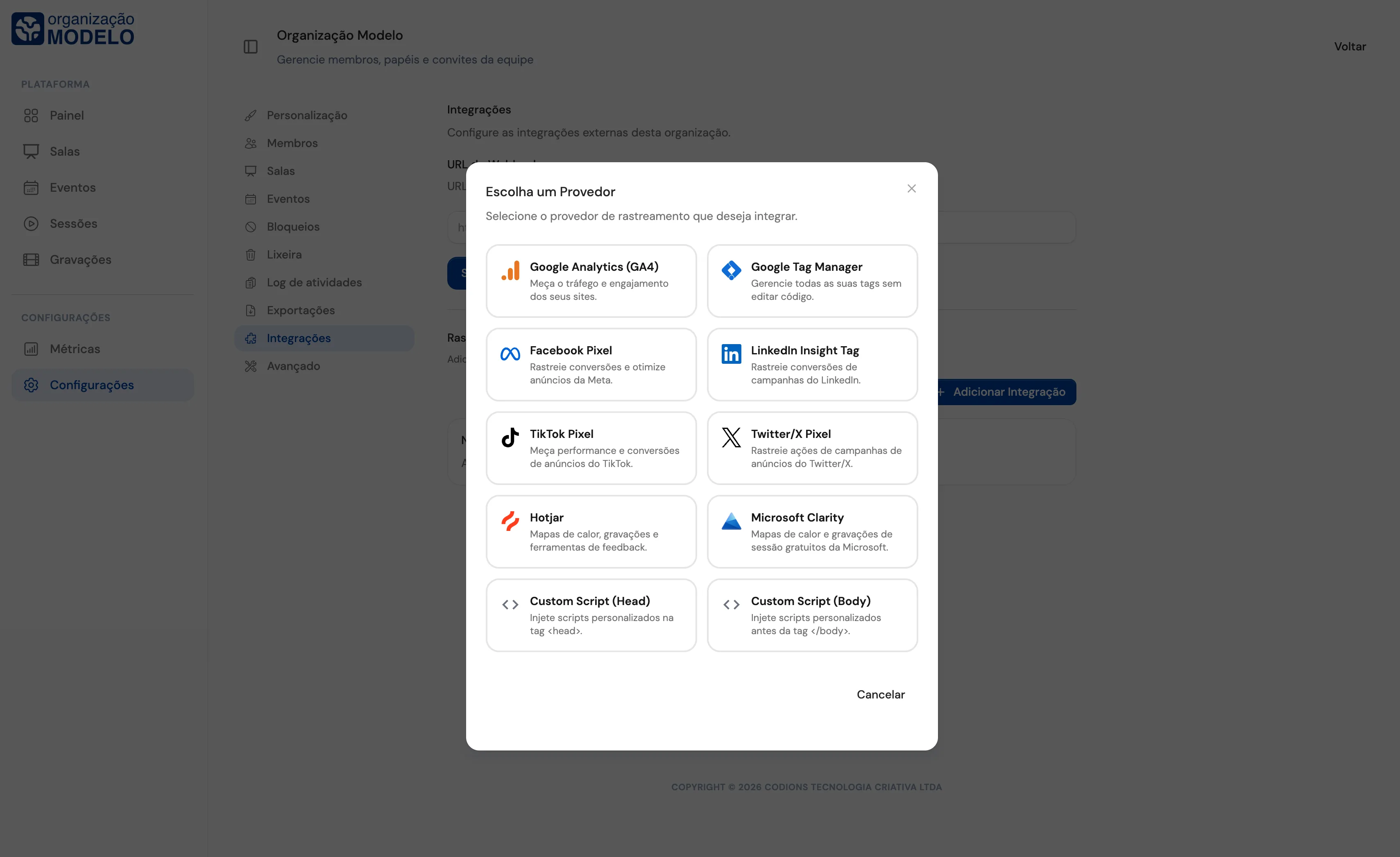Choose the Facebook Pixel Meta icon

pos(510,354)
